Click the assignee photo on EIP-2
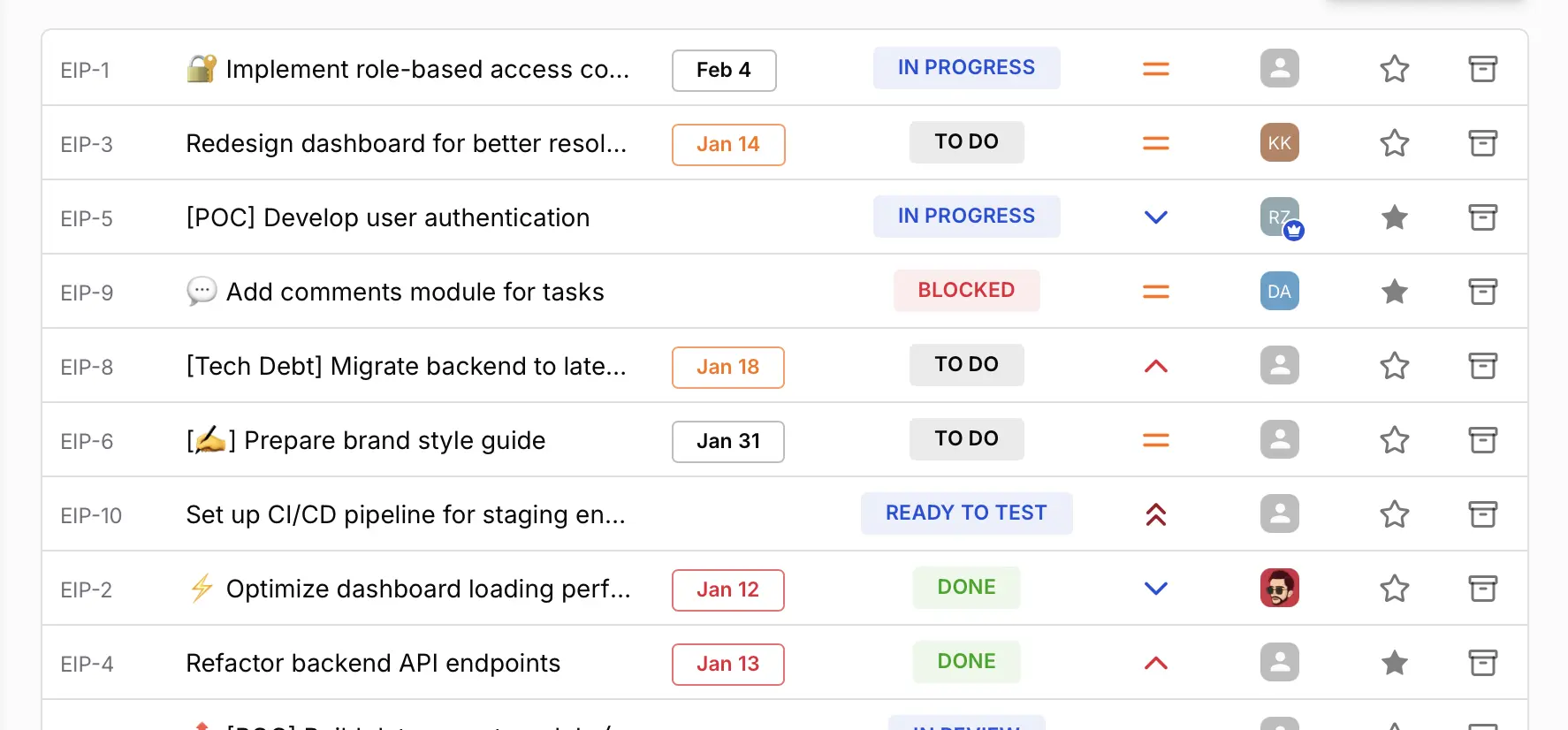Screen dimensions: 1568x730 [x=1279, y=588]
